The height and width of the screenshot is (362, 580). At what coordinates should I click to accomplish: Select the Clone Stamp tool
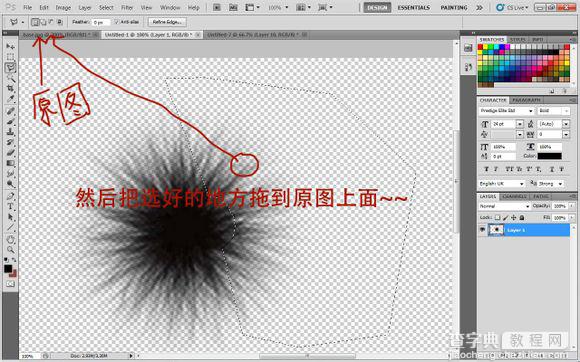[x=10, y=131]
